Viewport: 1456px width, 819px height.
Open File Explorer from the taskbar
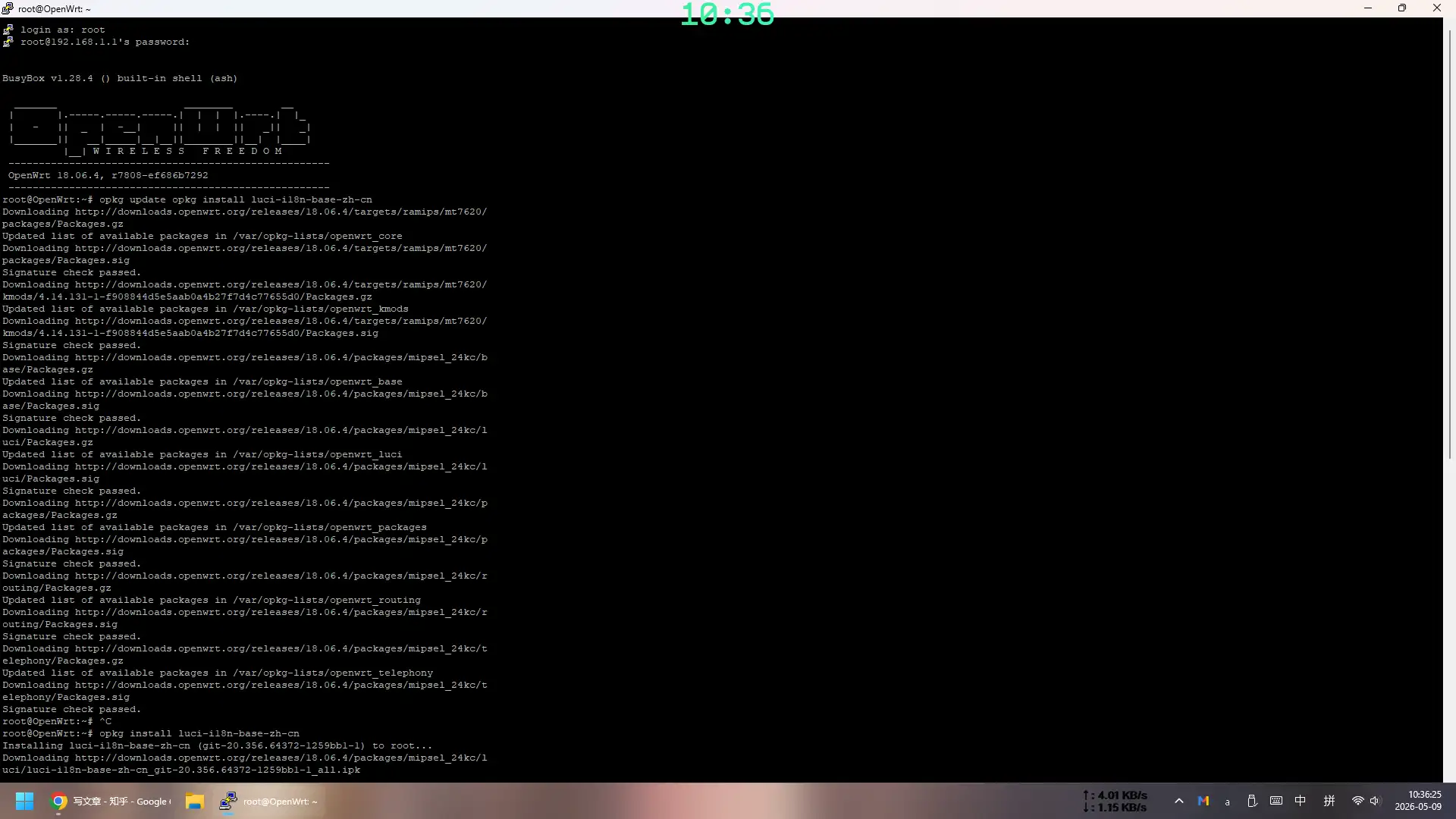coord(195,801)
